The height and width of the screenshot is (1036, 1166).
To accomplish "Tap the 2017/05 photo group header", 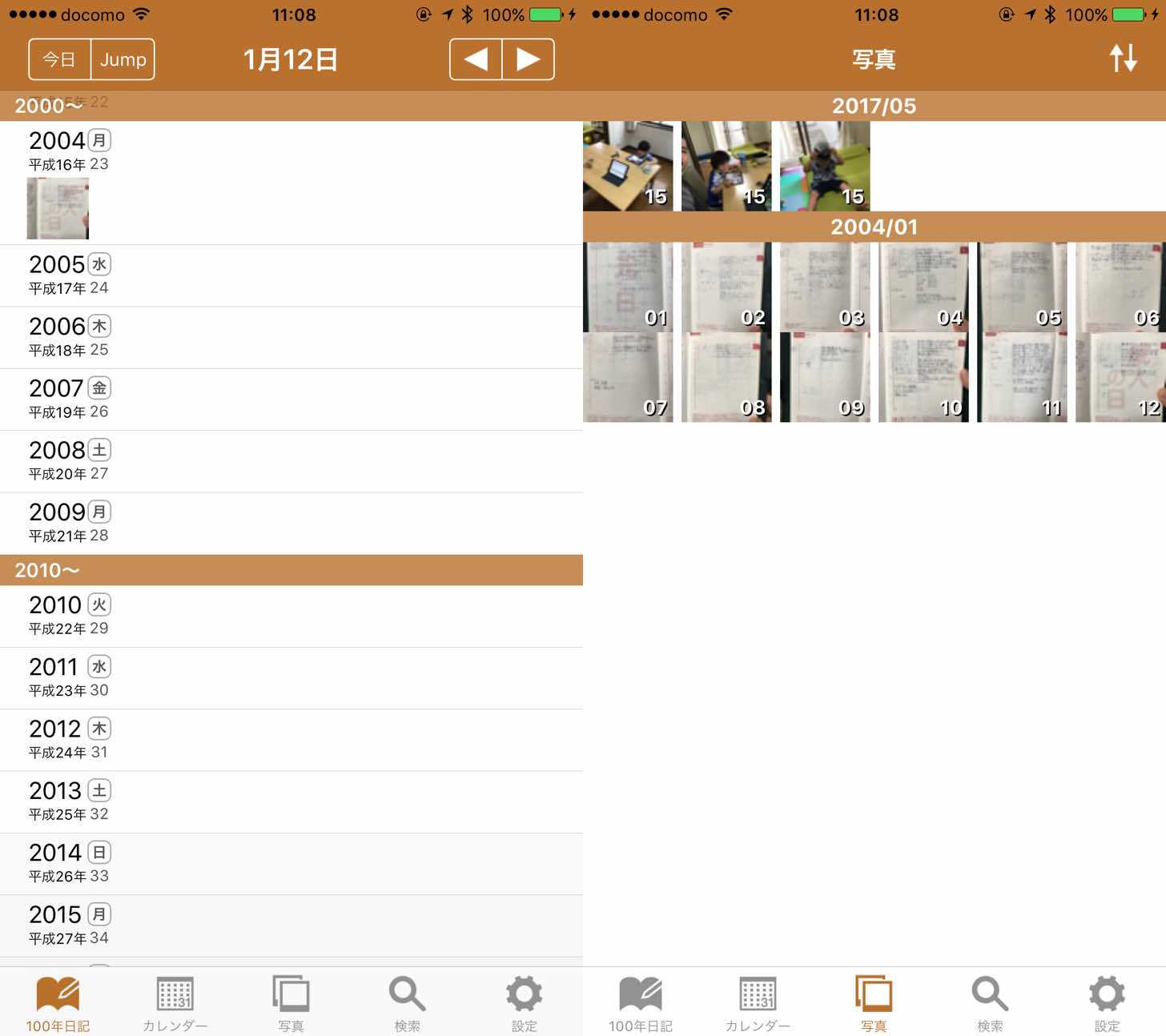I will (x=874, y=106).
